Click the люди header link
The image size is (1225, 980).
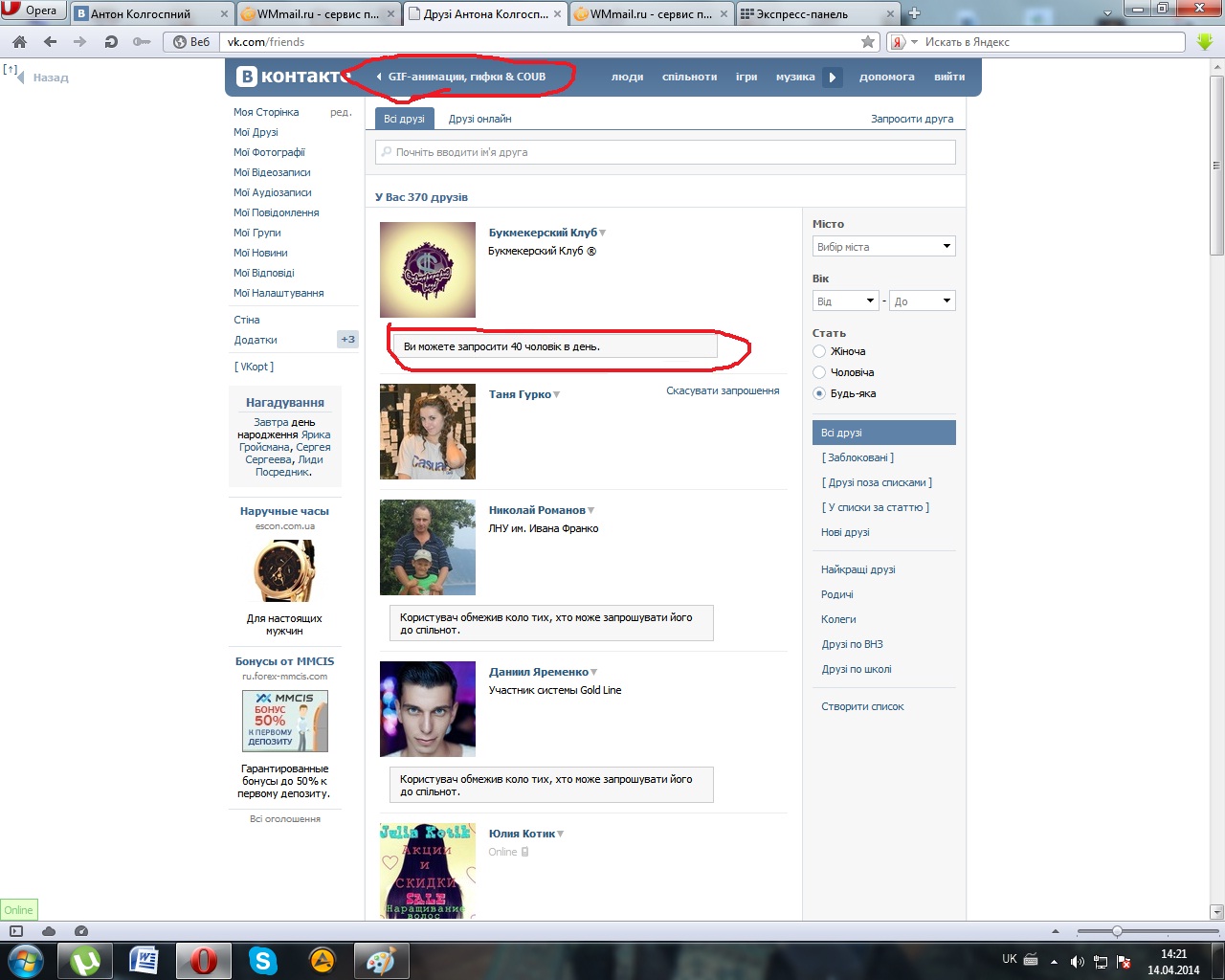tap(628, 77)
